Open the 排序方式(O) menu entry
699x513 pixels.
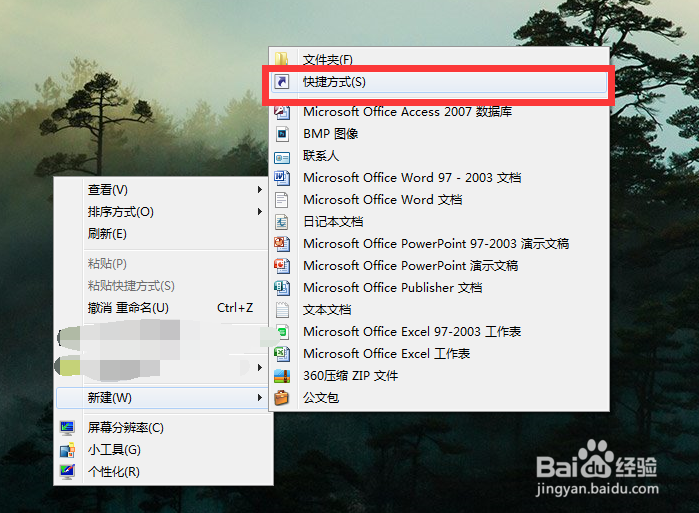(163, 212)
